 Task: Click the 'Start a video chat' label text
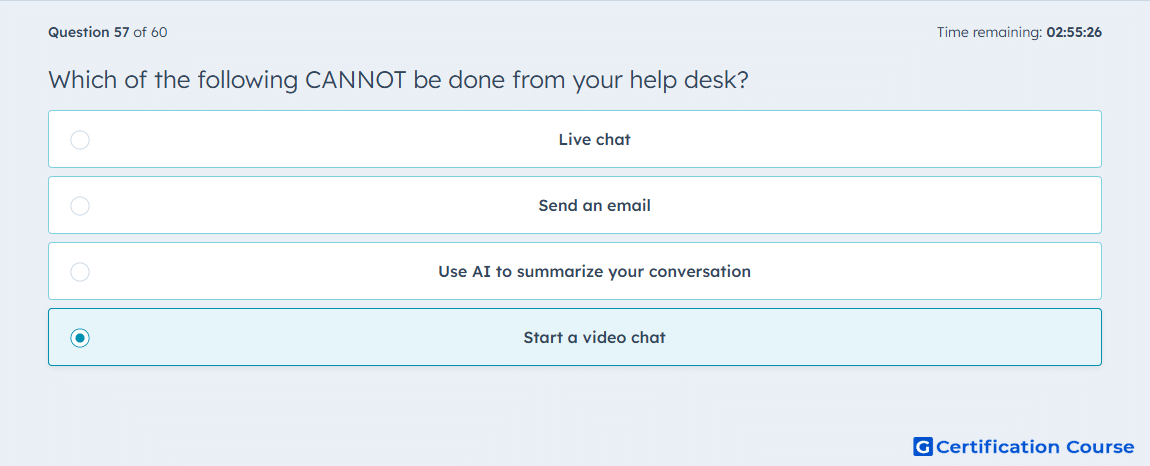point(594,338)
